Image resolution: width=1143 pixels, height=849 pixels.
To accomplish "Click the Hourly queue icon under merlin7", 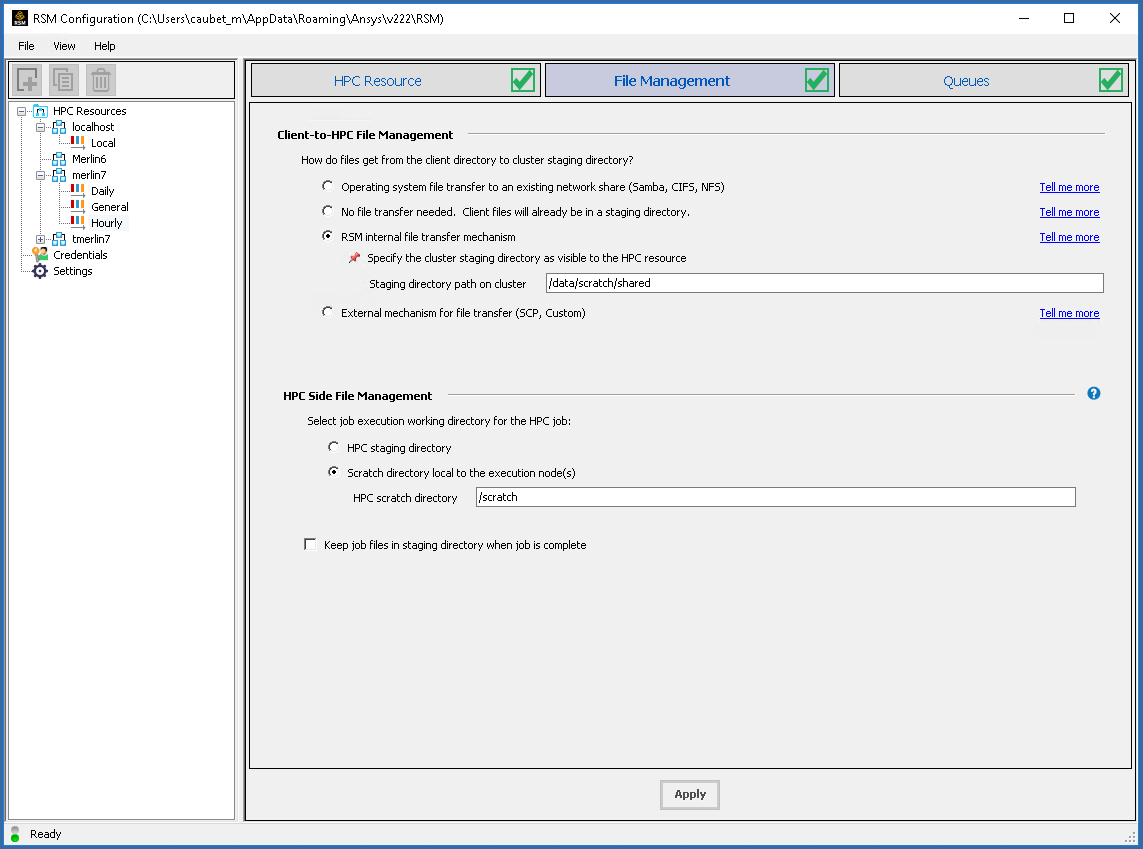I will (x=78, y=222).
